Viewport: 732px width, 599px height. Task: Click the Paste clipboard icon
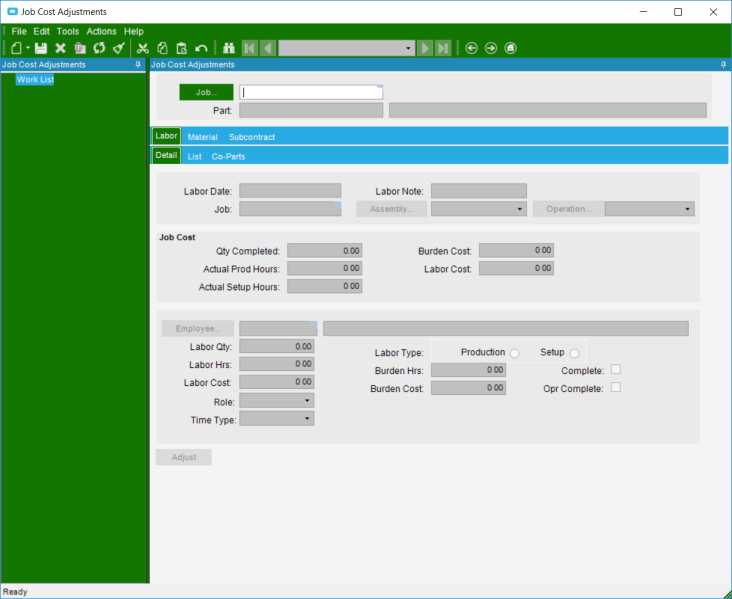[x=182, y=48]
